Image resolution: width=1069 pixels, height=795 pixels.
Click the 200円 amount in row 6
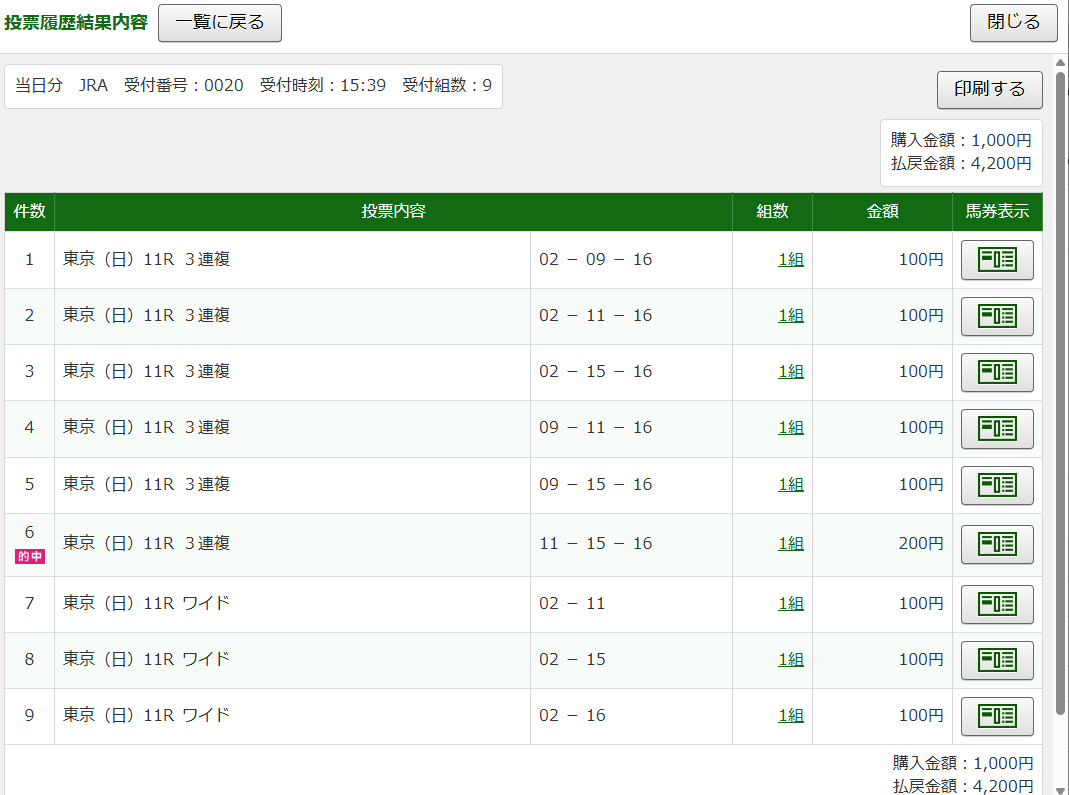pyautogui.click(x=921, y=543)
